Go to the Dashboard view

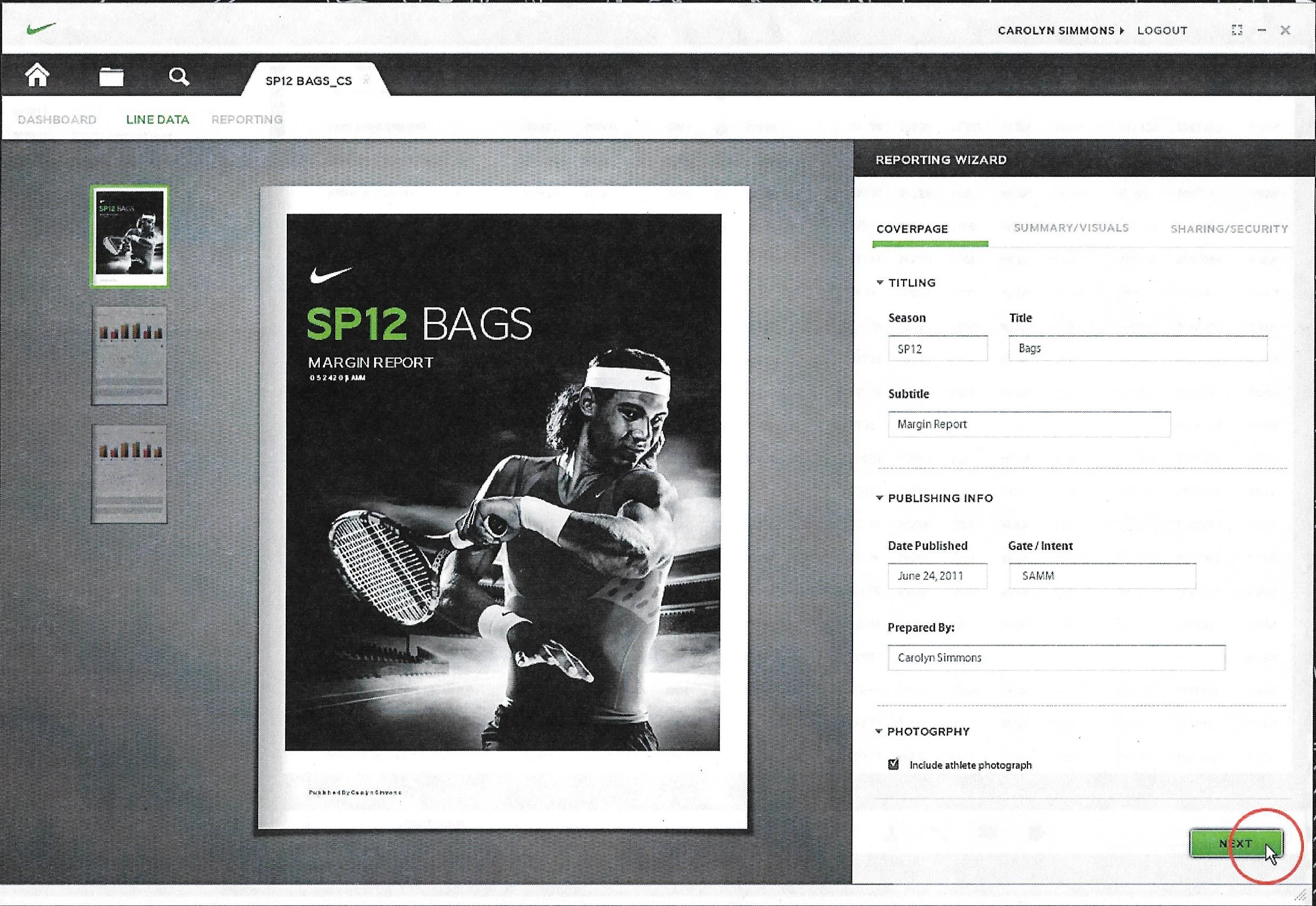pyautogui.click(x=57, y=120)
